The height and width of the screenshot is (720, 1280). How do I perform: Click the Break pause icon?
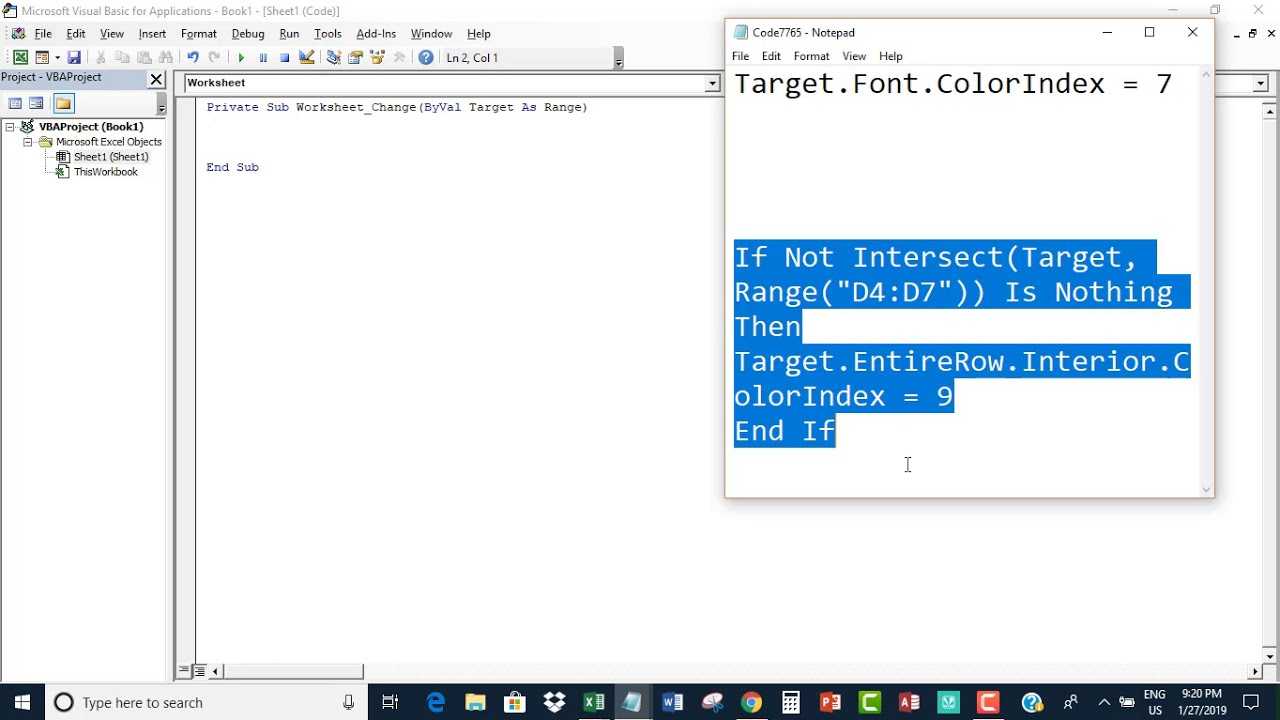point(263,58)
